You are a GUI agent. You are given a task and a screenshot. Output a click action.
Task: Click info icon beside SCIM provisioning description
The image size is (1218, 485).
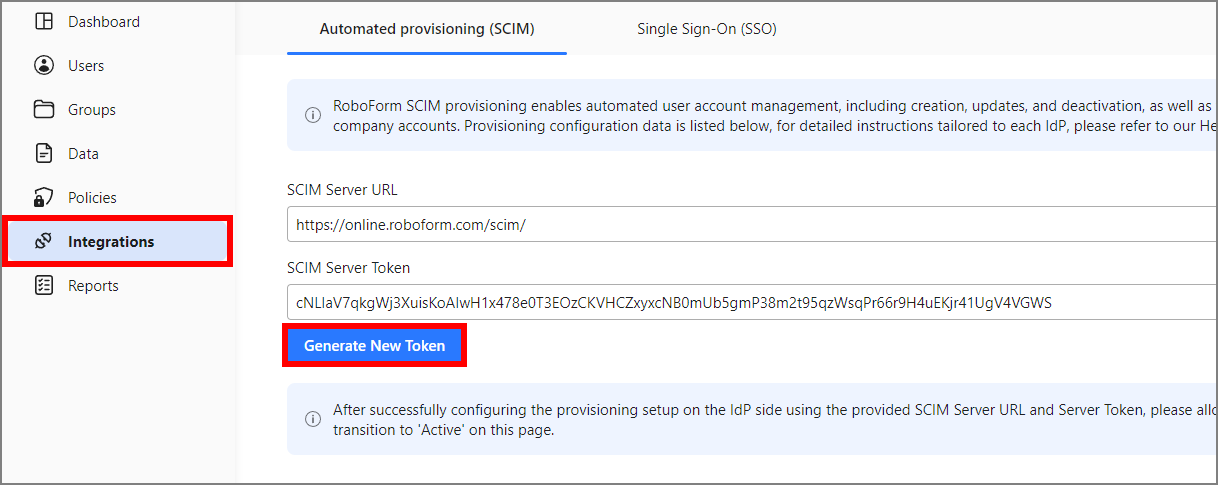pyautogui.click(x=313, y=115)
